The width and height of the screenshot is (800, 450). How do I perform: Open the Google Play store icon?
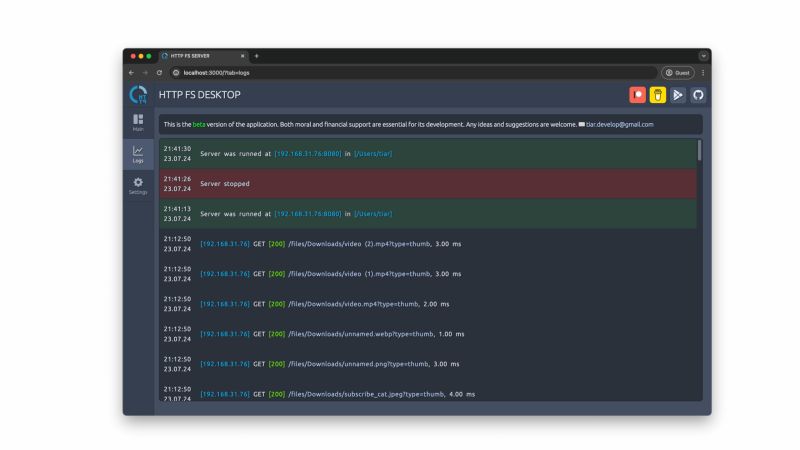point(678,95)
